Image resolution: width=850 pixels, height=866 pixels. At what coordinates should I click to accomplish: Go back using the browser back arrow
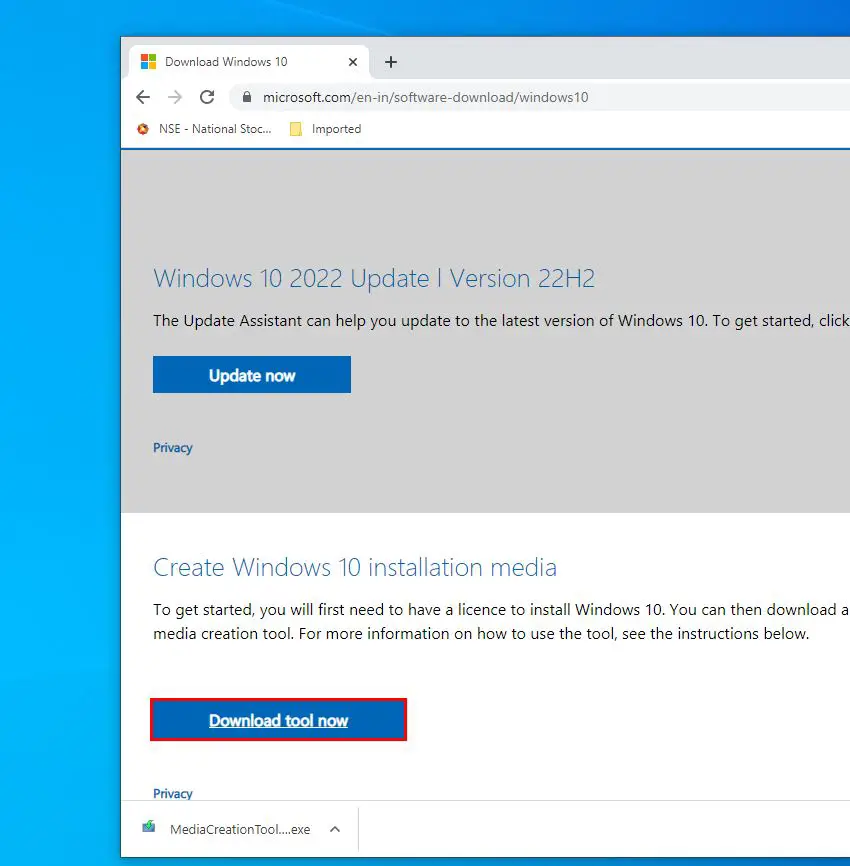(x=143, y=97)
